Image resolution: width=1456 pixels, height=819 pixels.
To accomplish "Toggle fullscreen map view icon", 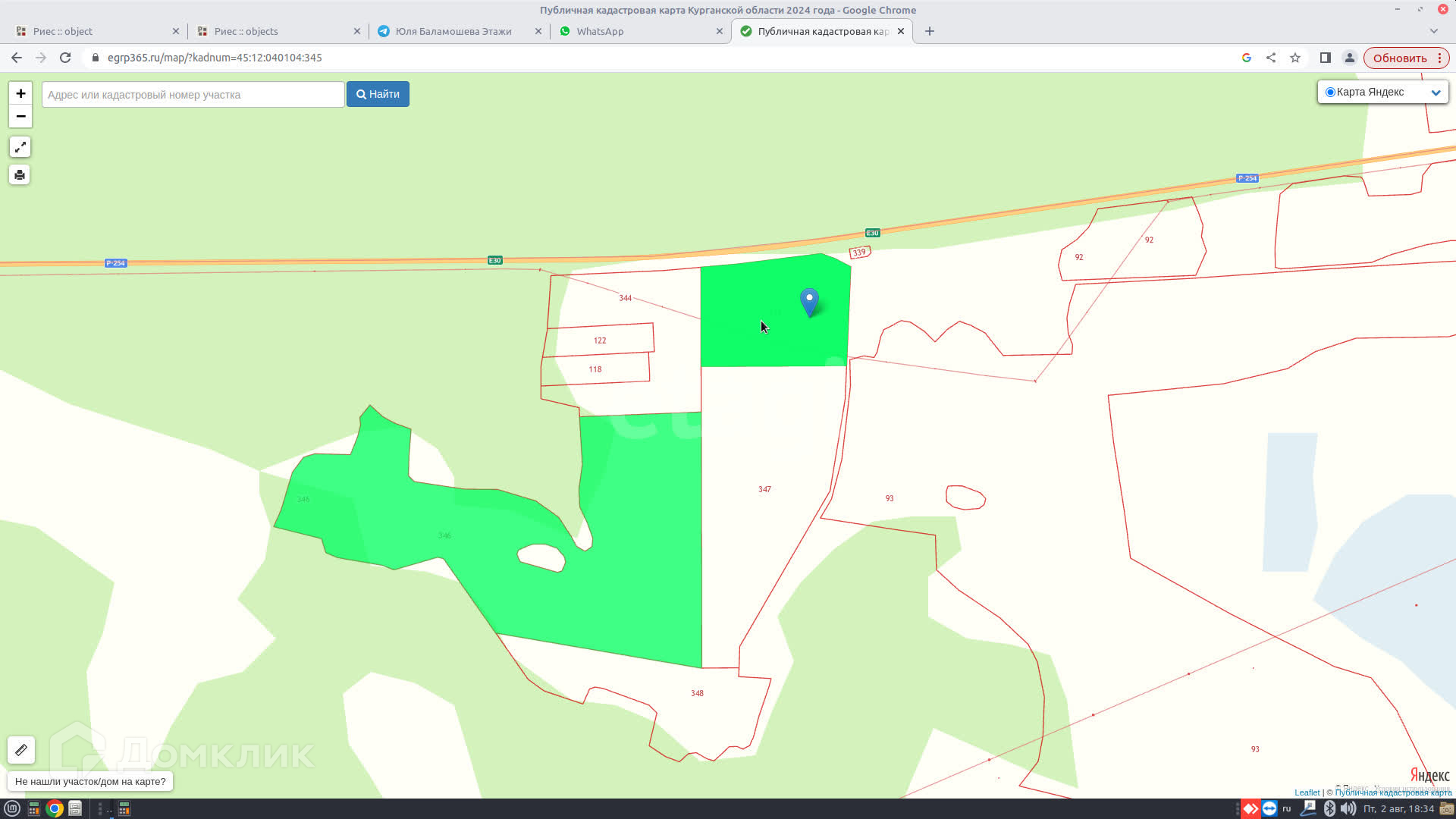I will click(x=20, y=147).
